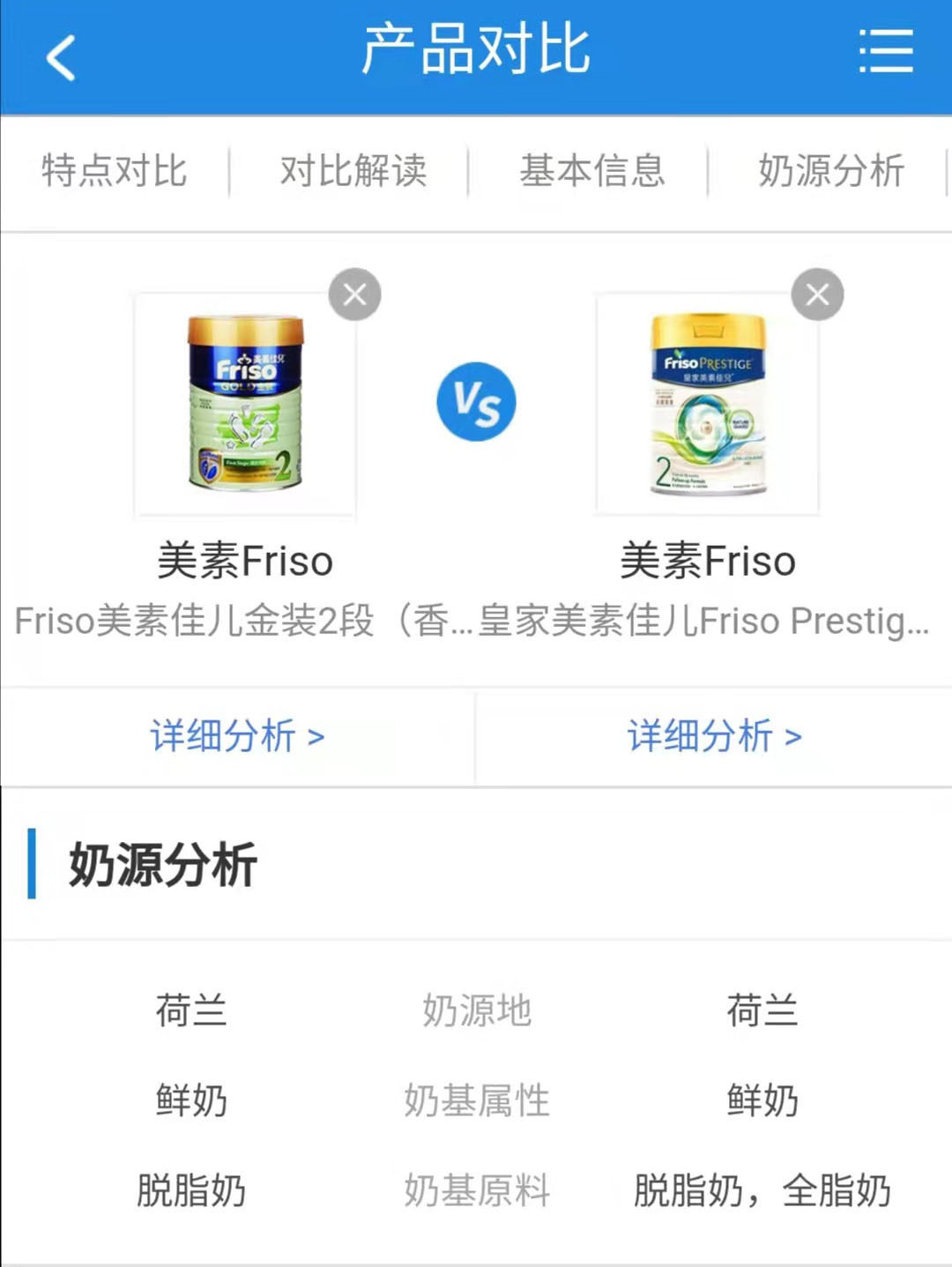The image size is (952, 1267).
Task: Switch to the 基本信息 tab
Action: tap(592, 171)
